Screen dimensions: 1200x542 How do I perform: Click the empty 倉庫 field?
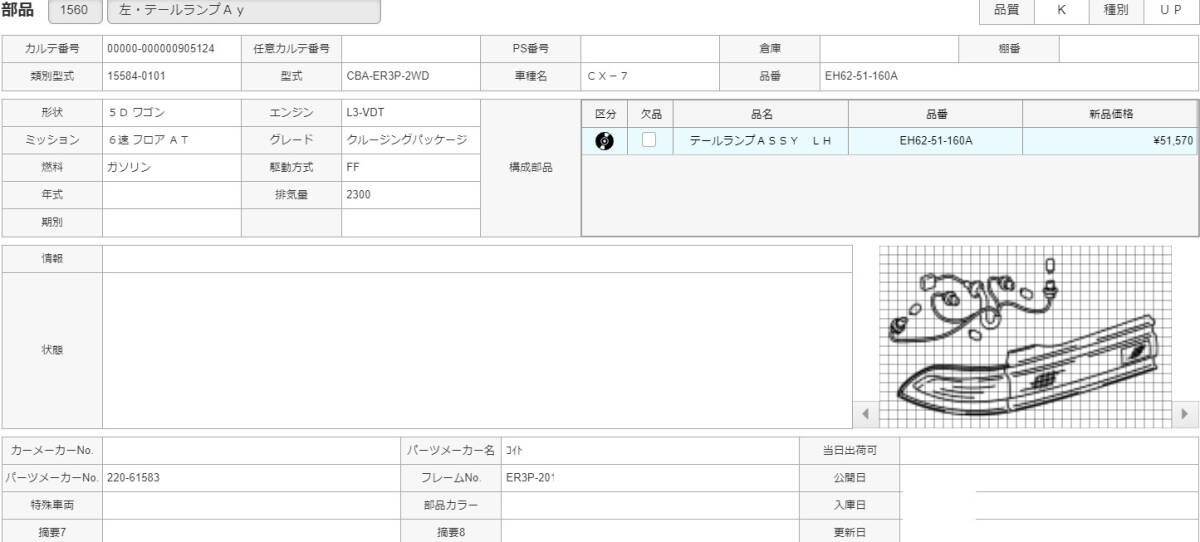click(889, 48)
